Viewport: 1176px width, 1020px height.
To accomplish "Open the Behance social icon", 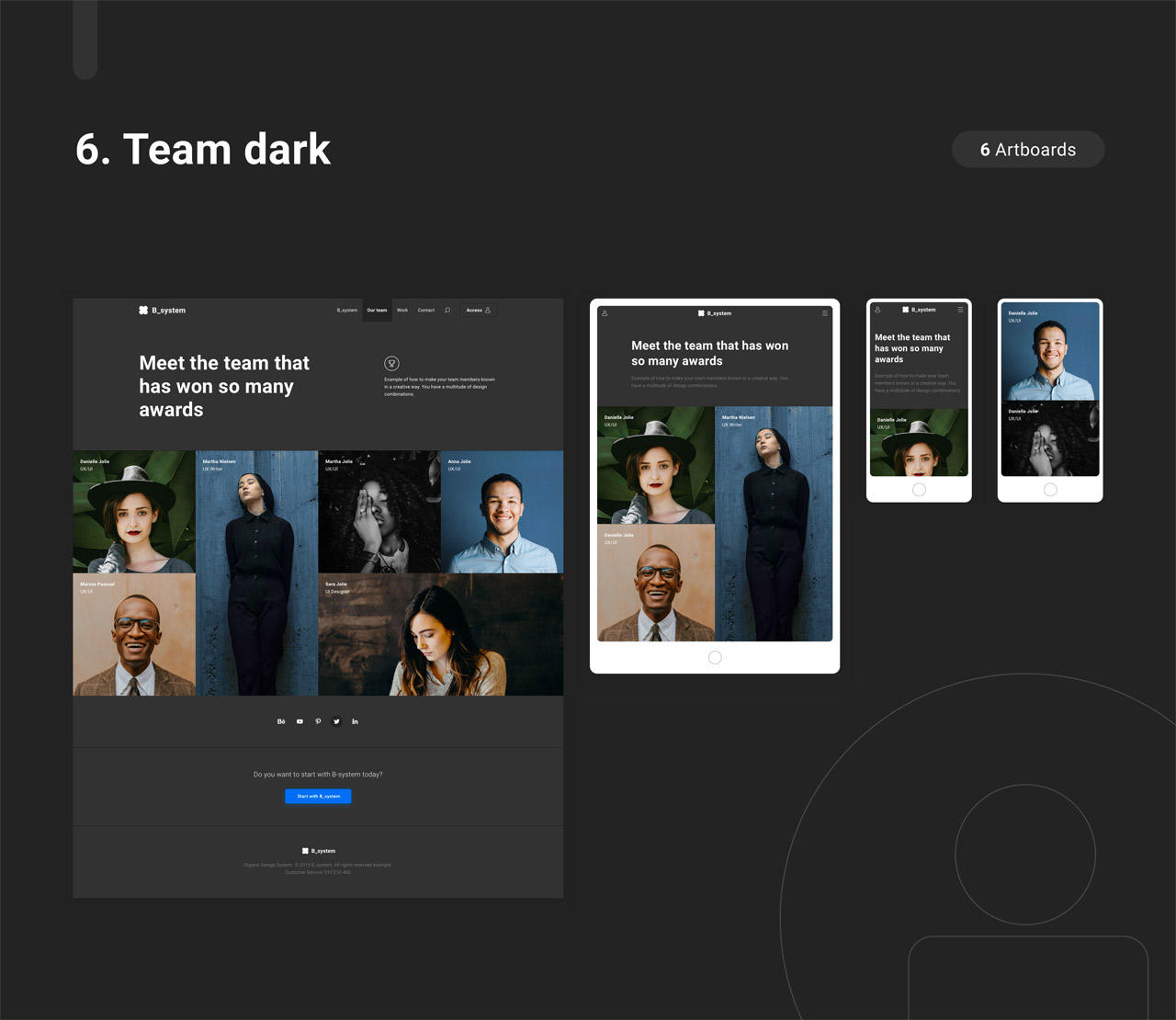I will [281, 721].
